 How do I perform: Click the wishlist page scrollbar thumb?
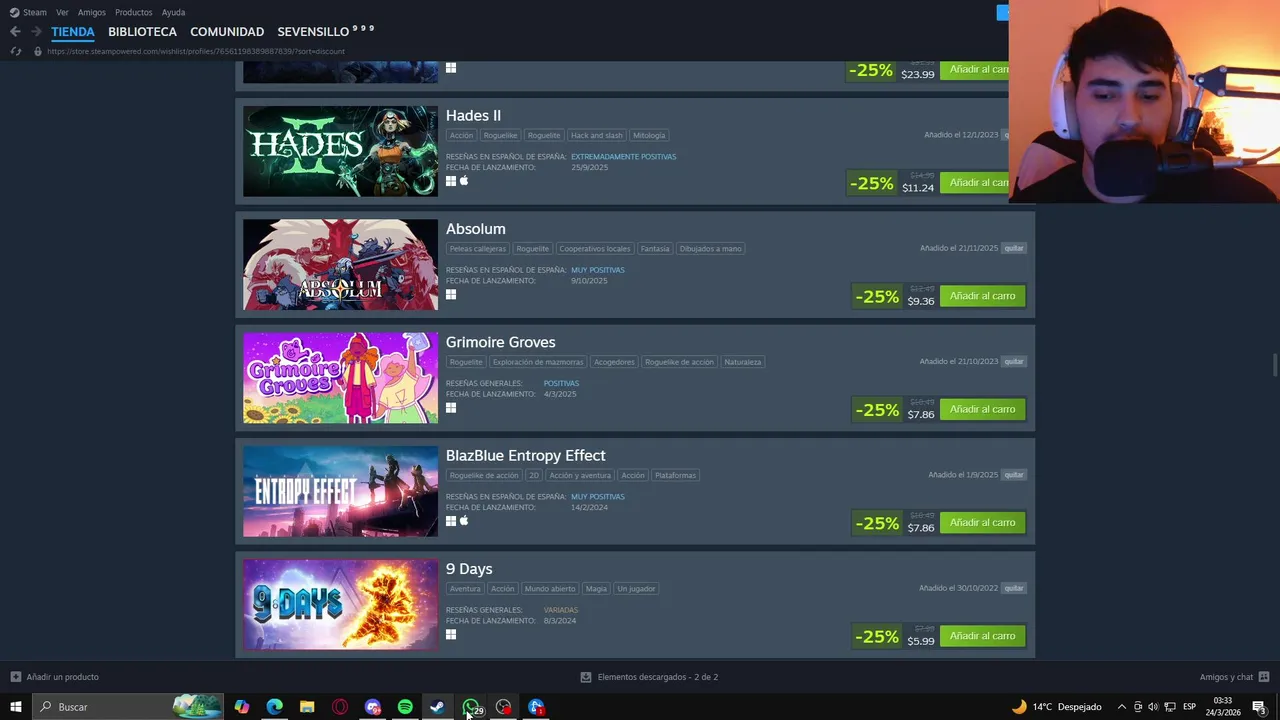(1274, 365)
